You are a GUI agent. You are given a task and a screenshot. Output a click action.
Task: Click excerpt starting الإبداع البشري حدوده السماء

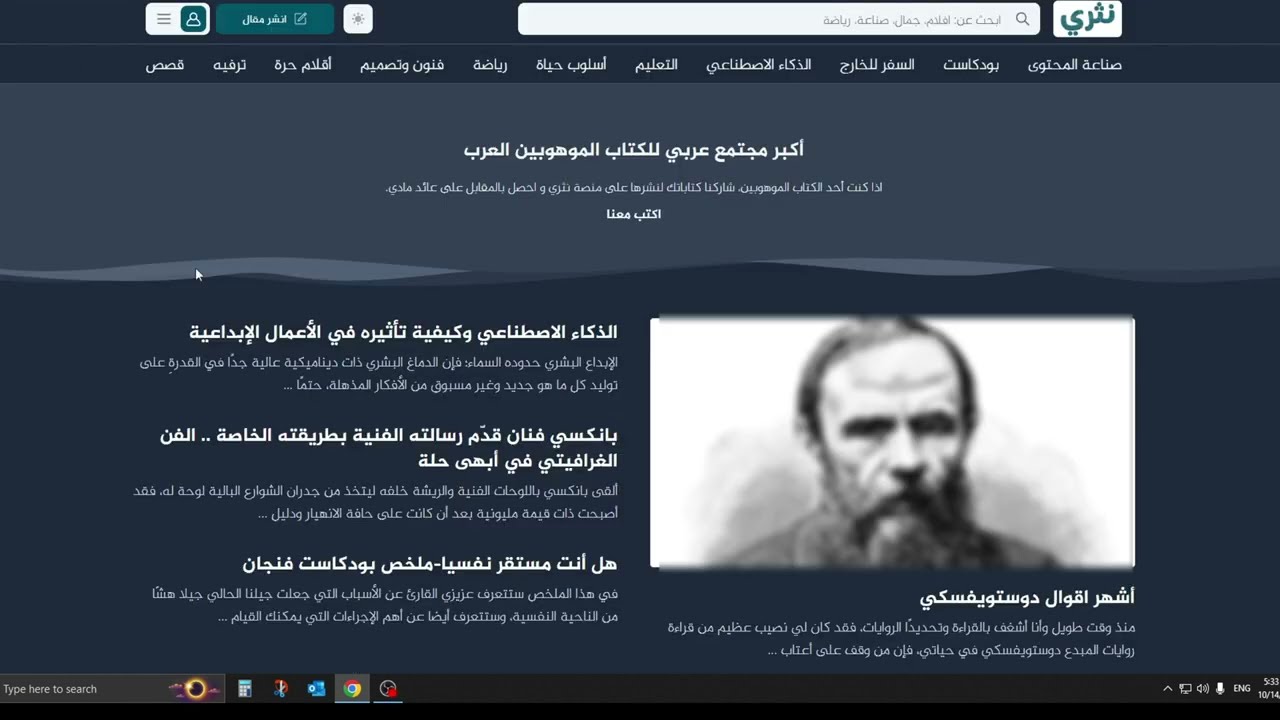pyautogui.click(x=379, y=374)
